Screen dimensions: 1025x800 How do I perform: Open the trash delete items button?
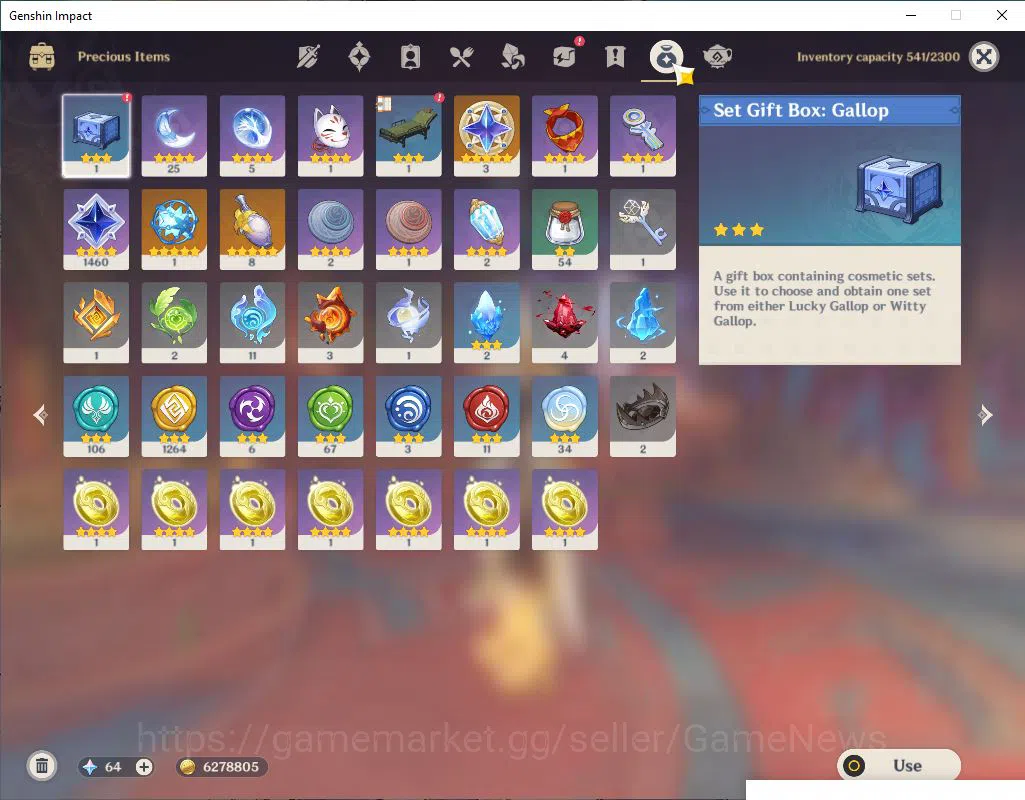(42, 766)
